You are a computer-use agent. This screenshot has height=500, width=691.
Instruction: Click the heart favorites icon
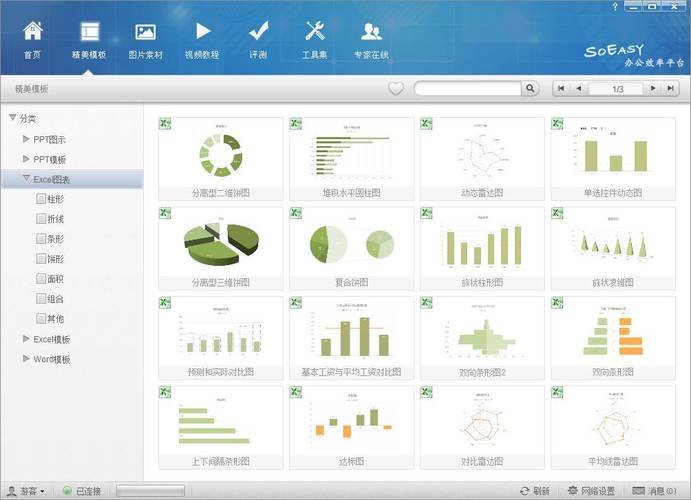[x=396, y=89]
